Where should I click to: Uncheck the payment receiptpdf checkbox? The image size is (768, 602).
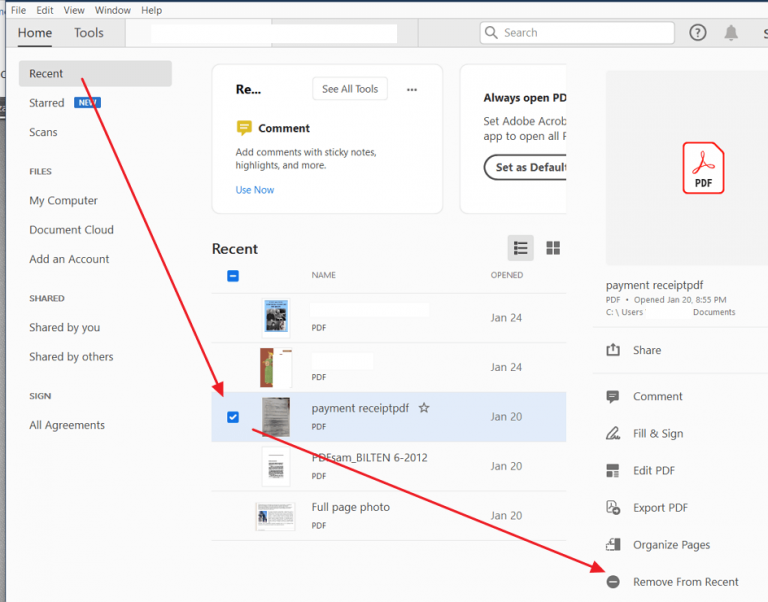point(233,417)
